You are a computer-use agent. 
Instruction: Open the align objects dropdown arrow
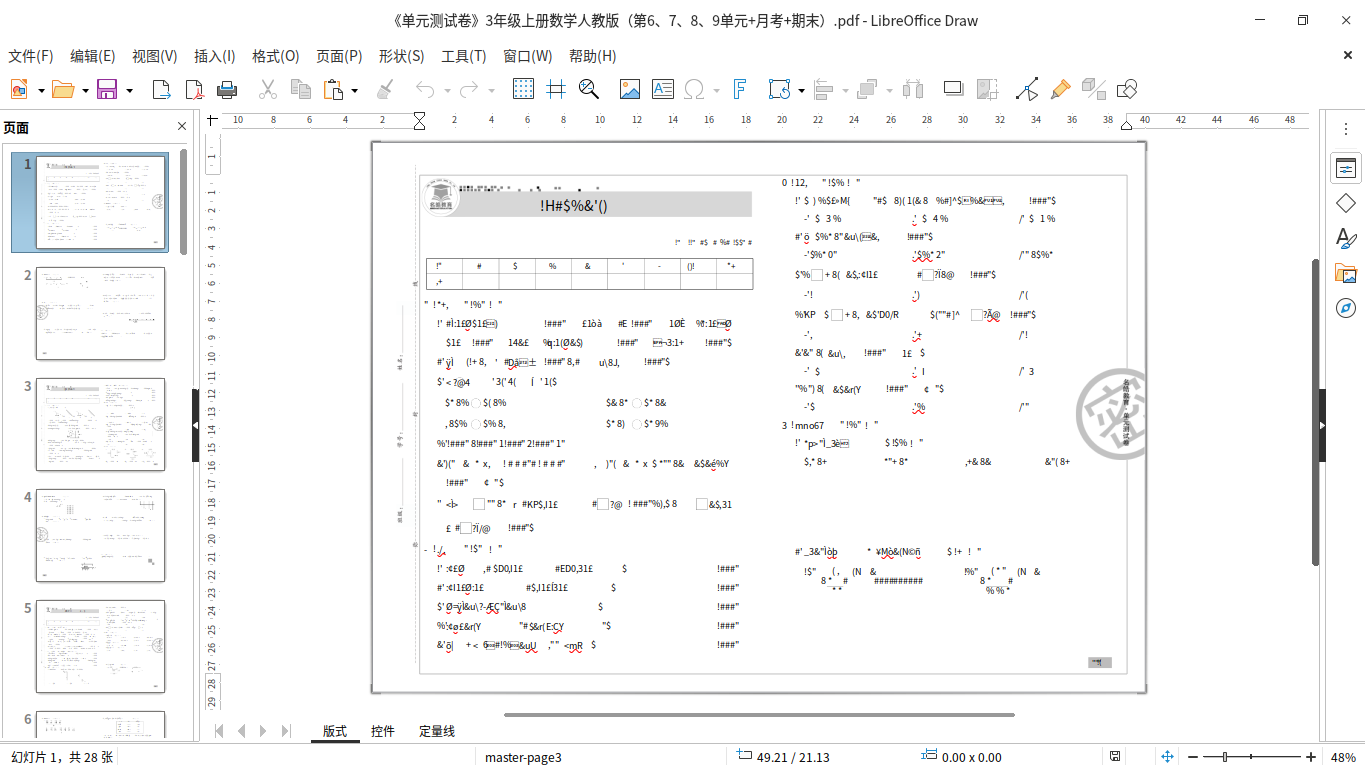(x=846, y=89)
